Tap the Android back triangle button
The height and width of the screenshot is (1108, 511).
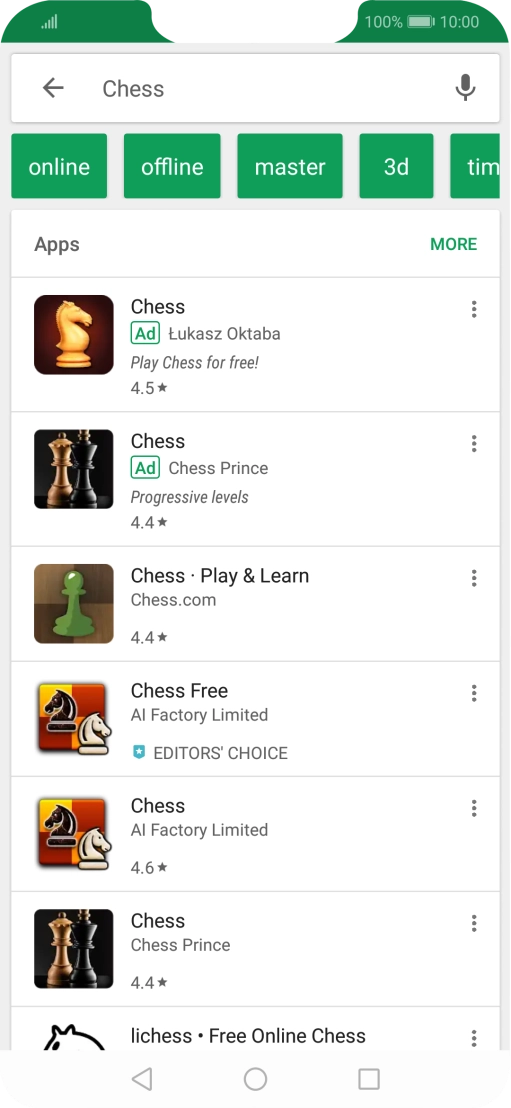coord(142,1079)
